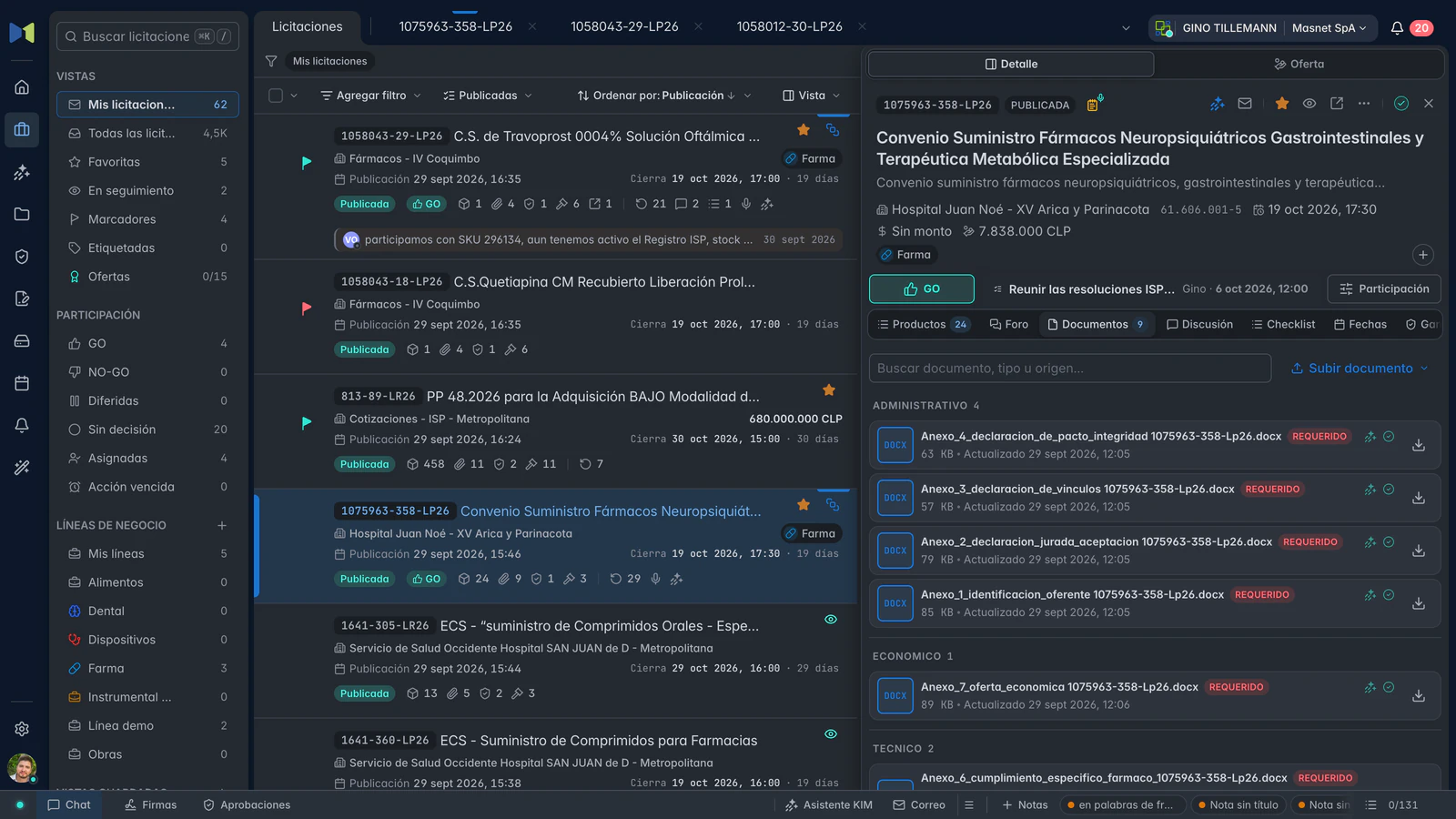Open Vista dropdown
The width and height of the screenshot is (1456, 819).
(812, 96)
